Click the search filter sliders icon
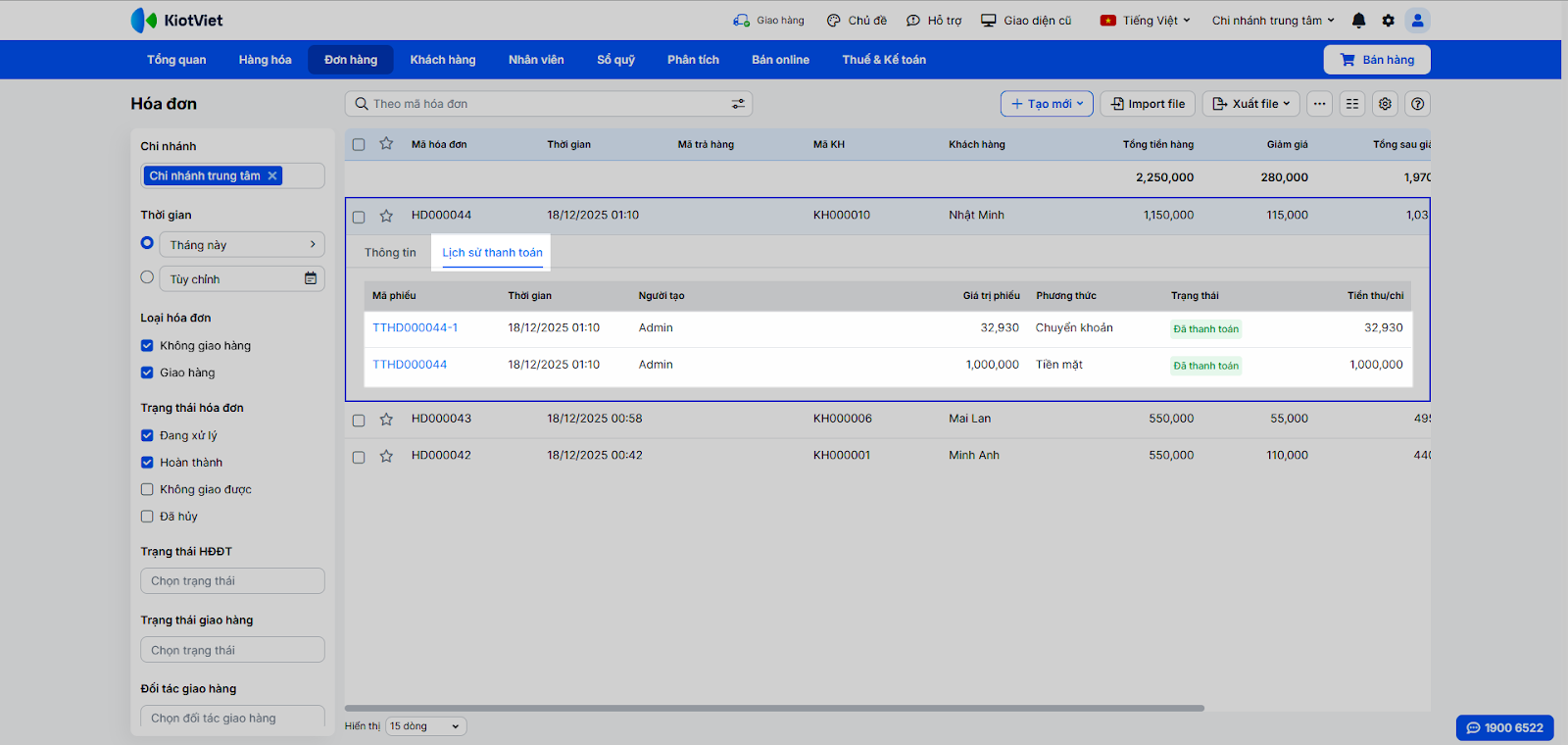1568x745 pixels. click(738, 104)
